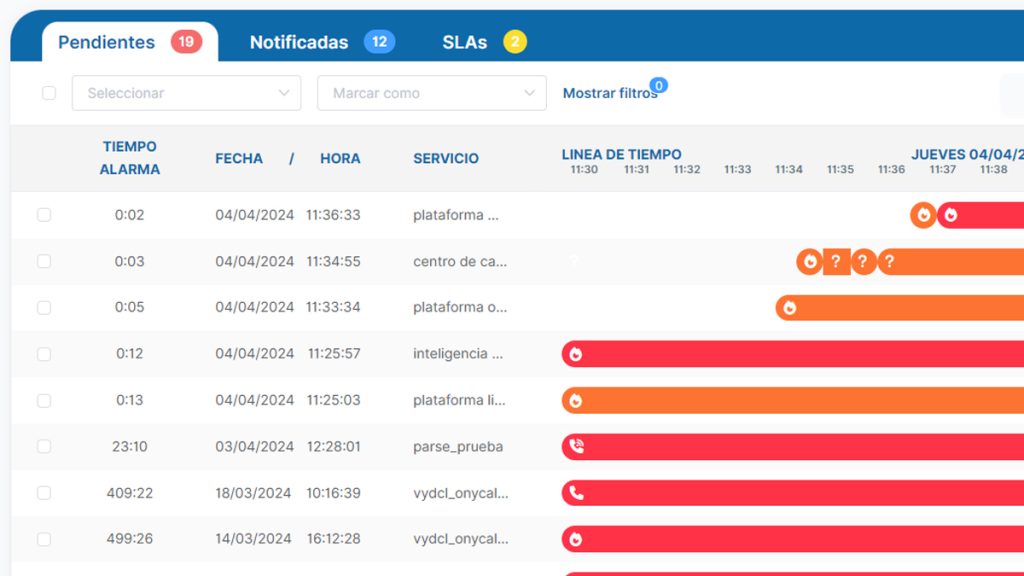
Task: Click the date 03/04/2024
Action: coord(254,447)
